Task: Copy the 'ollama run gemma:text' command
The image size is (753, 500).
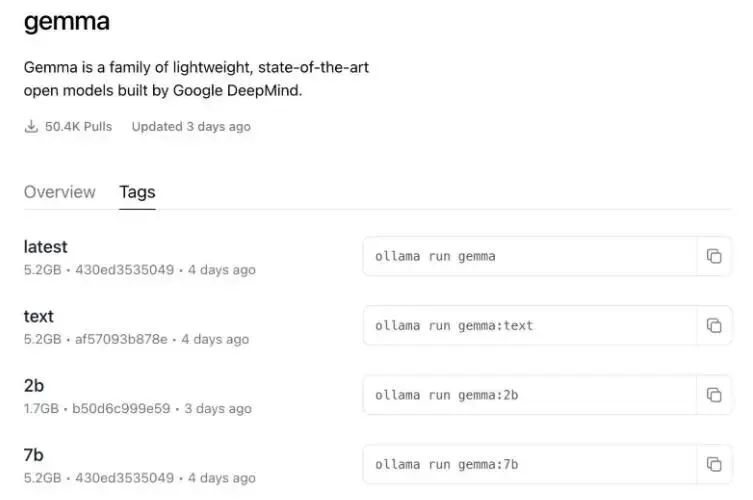Action: click(714, 325)
